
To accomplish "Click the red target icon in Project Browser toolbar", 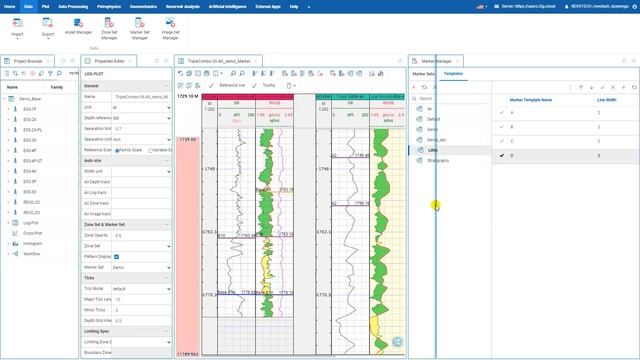I will [x=33, y=73].
